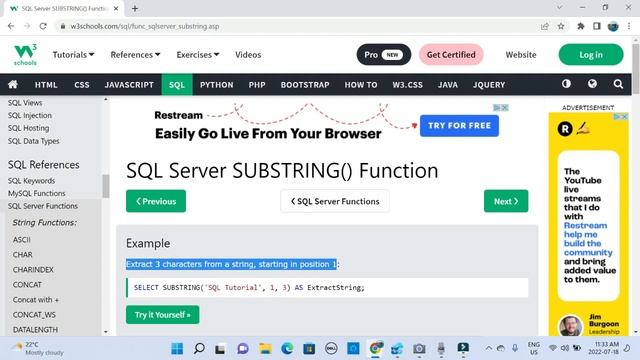Screen dimensions: 640x360
Task: Click the browser address bar URL
Action: [x=145, y=26]
